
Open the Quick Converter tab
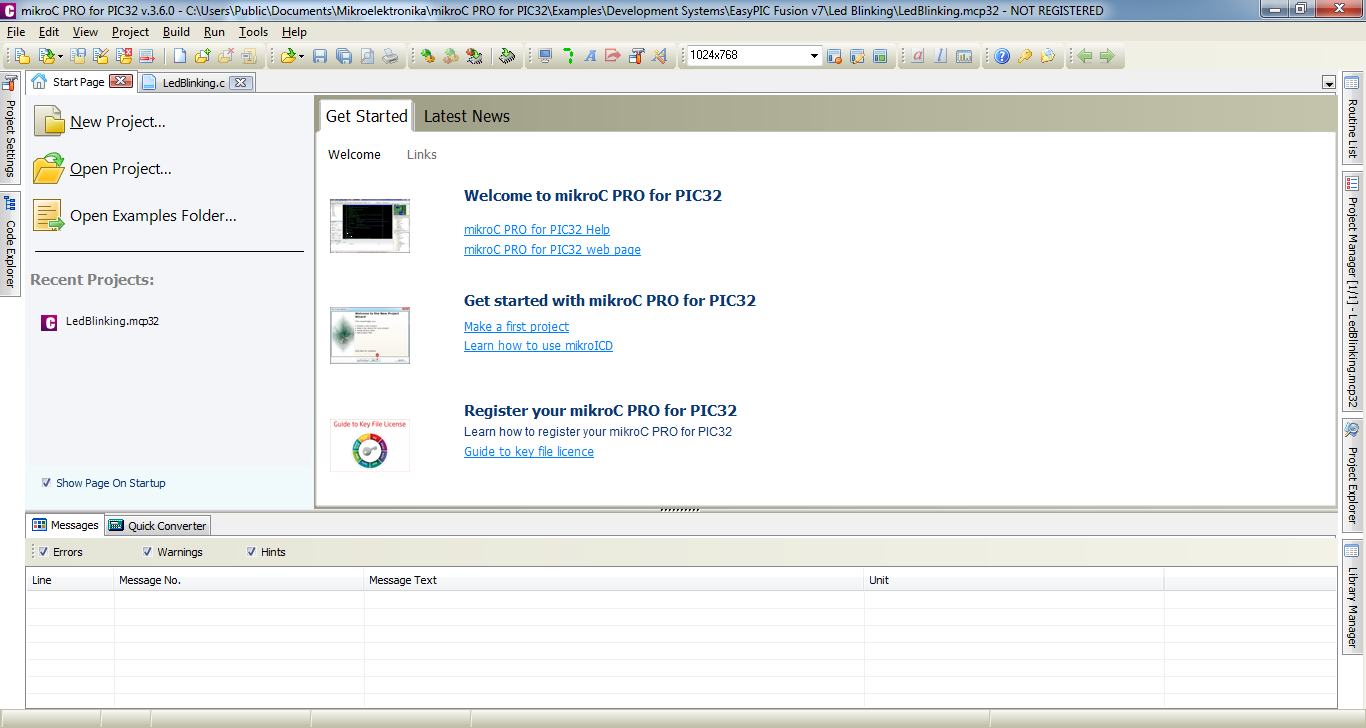pos(158,526)
